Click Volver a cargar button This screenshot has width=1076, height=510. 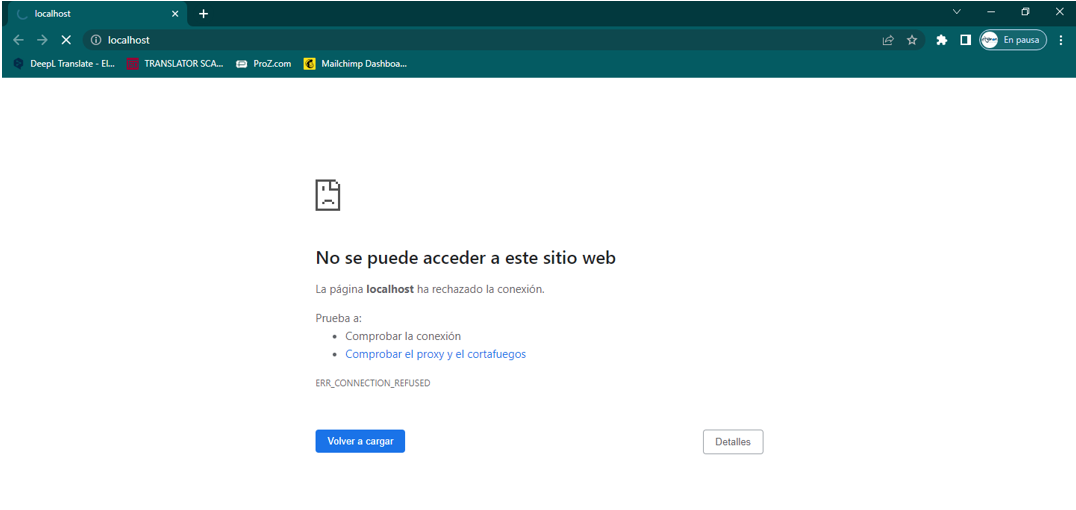pyautogui.click(x=360, y=441)
